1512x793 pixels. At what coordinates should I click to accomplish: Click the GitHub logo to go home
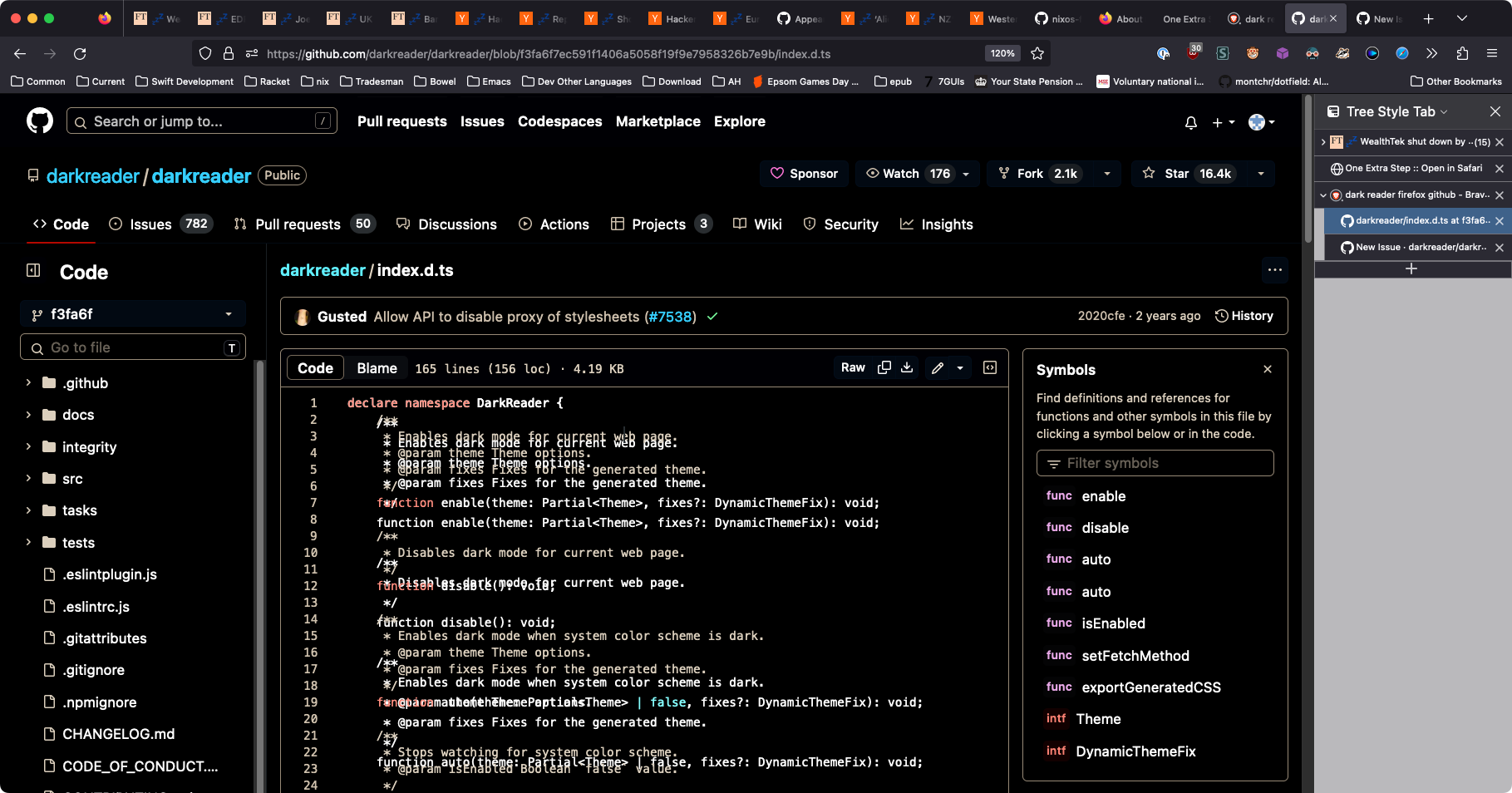pyautogui.click(x=39, y=121)
